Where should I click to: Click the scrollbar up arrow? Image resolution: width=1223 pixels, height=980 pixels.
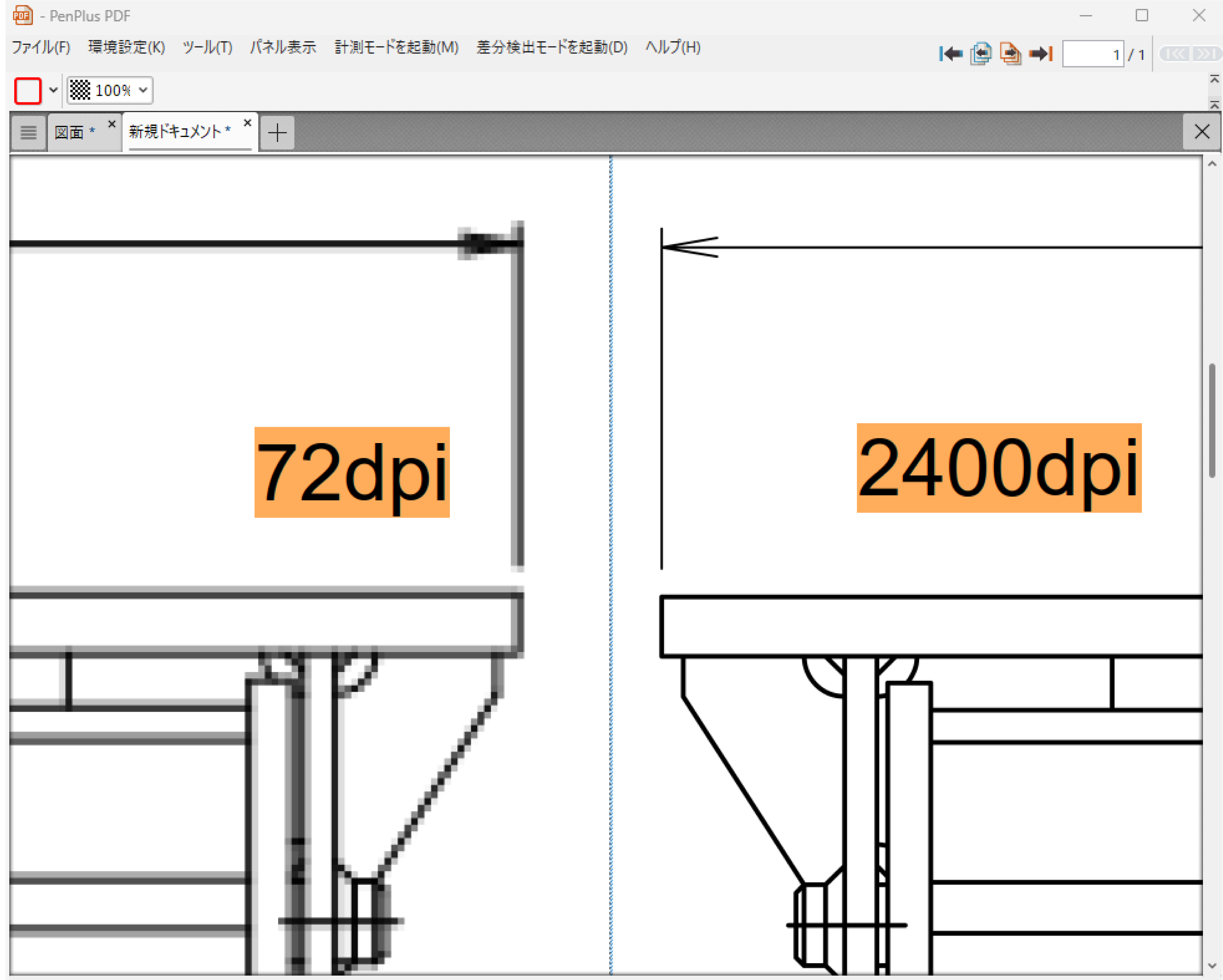[1212, 164]
